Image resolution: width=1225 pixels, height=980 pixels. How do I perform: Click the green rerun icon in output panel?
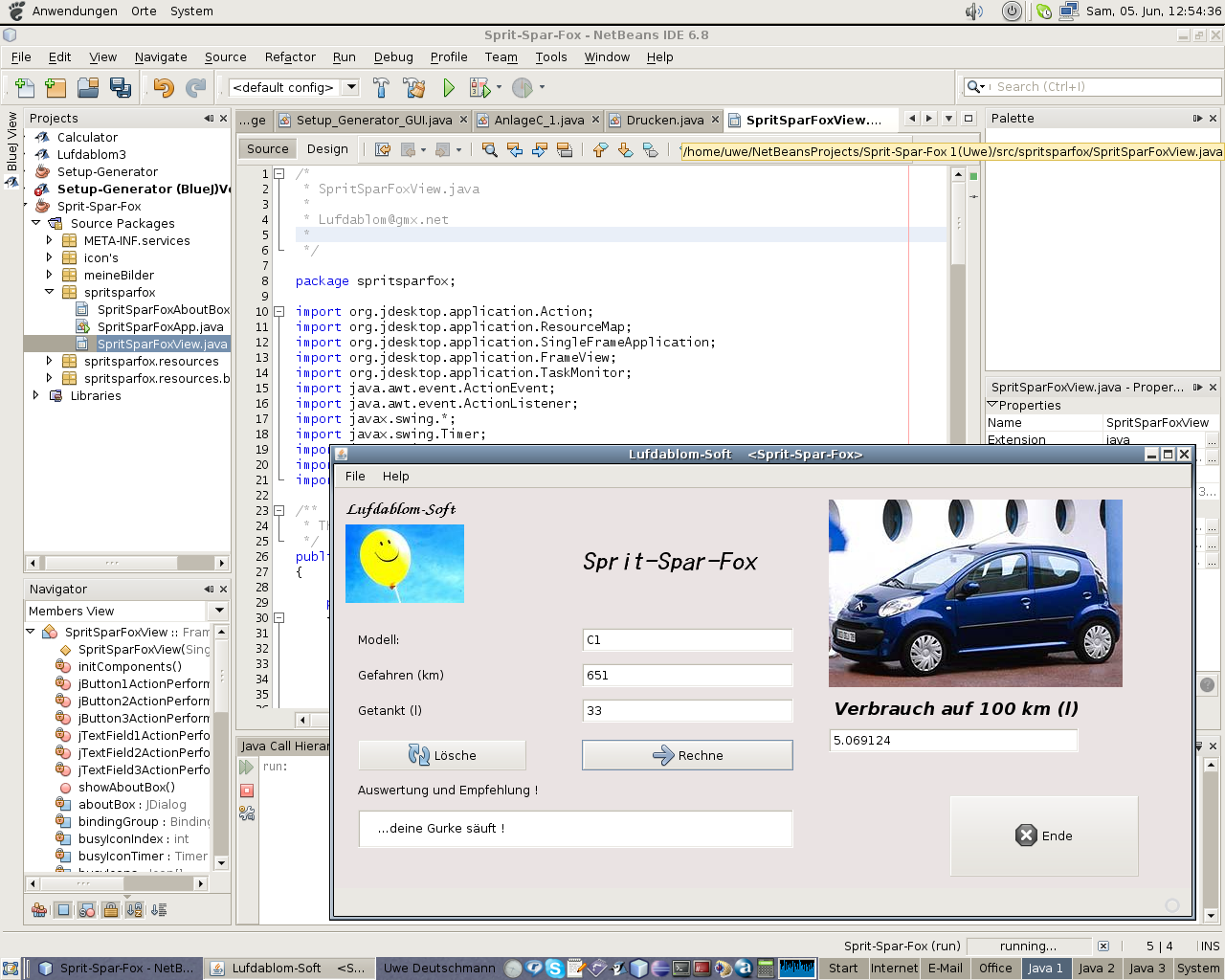click(x=247, y=768)
